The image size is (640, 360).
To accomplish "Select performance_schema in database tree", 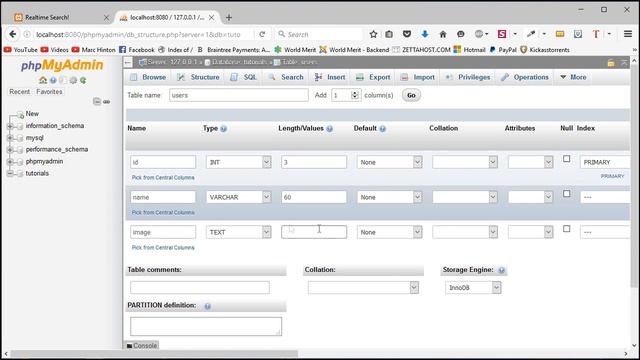I will [57, 150].
